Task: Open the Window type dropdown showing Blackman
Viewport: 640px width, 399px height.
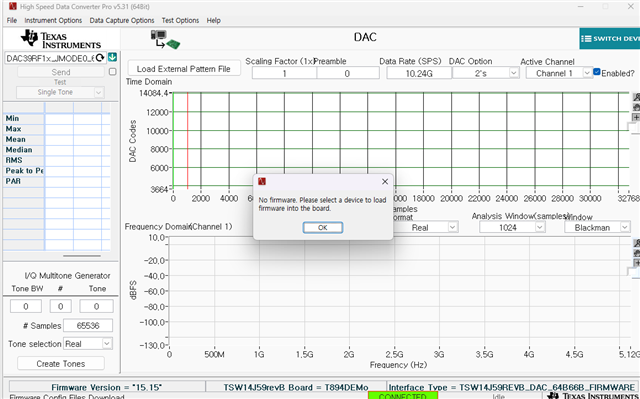Action: 597,227
